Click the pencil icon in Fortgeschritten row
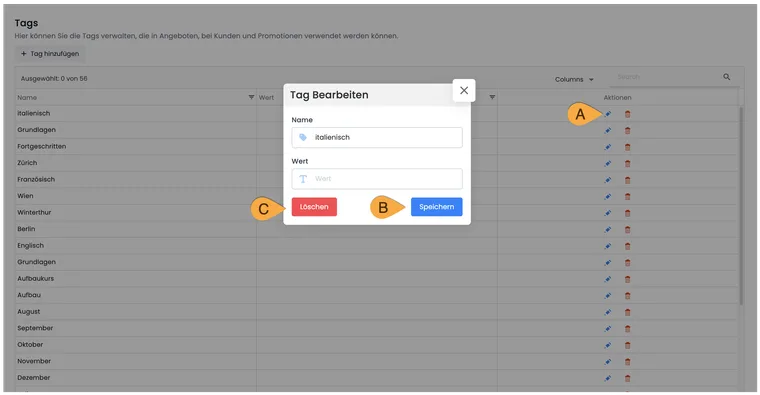Image resolution: width=760 pixels, height=395 pixels. point(608,147)
